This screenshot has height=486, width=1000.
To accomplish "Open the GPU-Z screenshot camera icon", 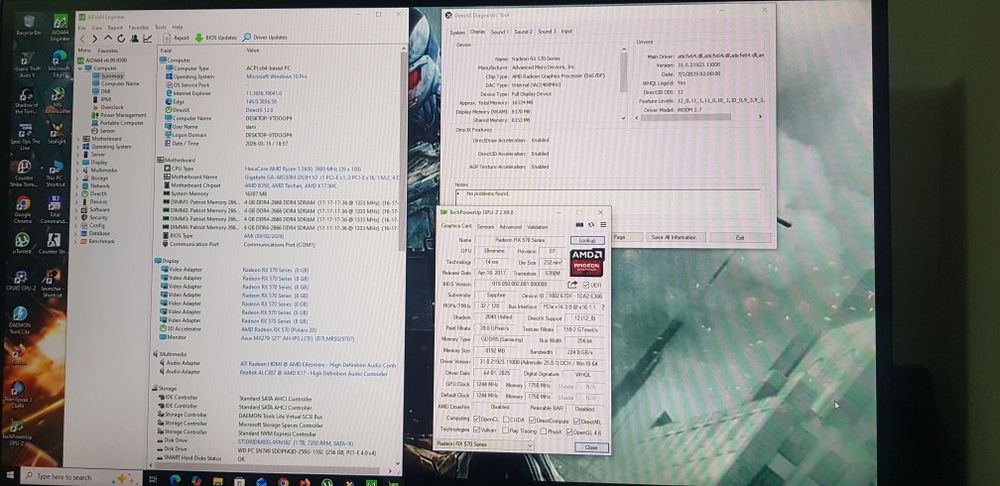I will tap(579, 225).
